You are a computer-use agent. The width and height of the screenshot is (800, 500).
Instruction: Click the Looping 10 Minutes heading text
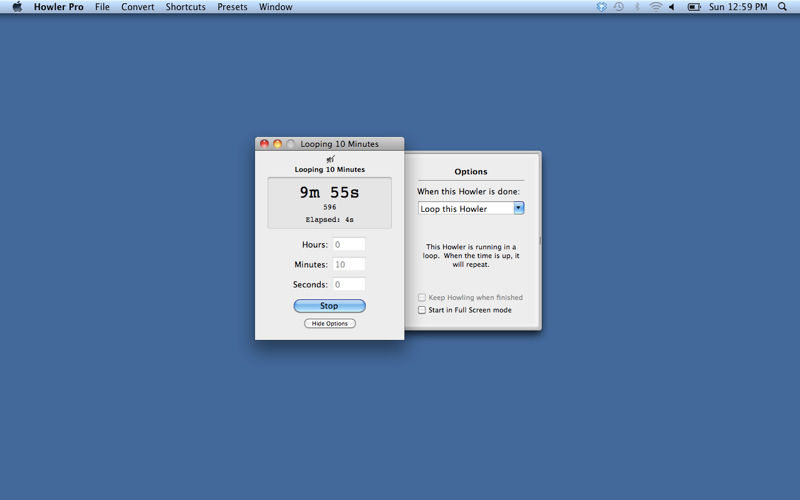[330, 169]
